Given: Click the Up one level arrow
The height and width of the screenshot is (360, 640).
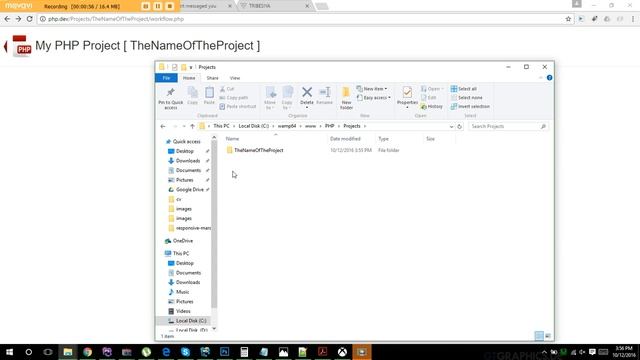Looking at the screenshot, I should (x=192, y=127).
